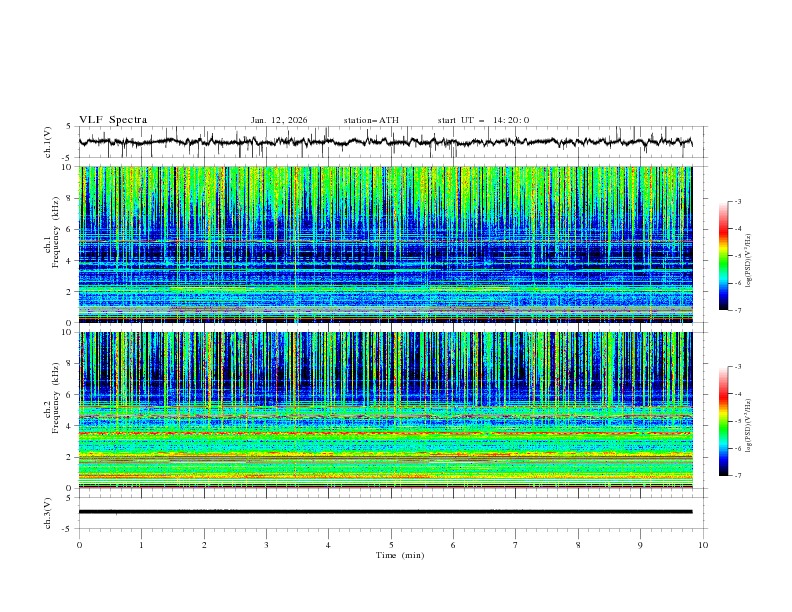
Task: Click the log(PSD) label beside the ch.2 colorbar
Action: pyautogui.click(x=748, y=425)
